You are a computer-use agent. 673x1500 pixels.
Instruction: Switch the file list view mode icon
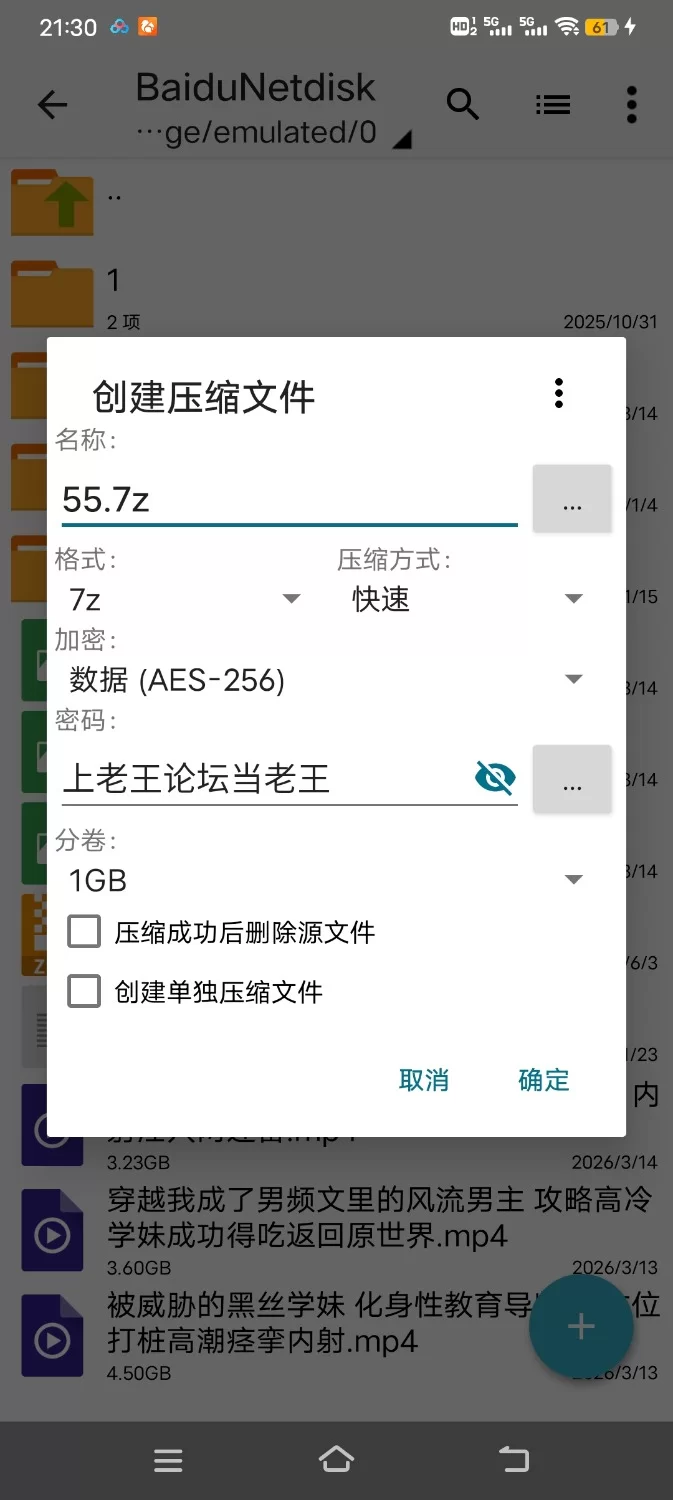552,104
